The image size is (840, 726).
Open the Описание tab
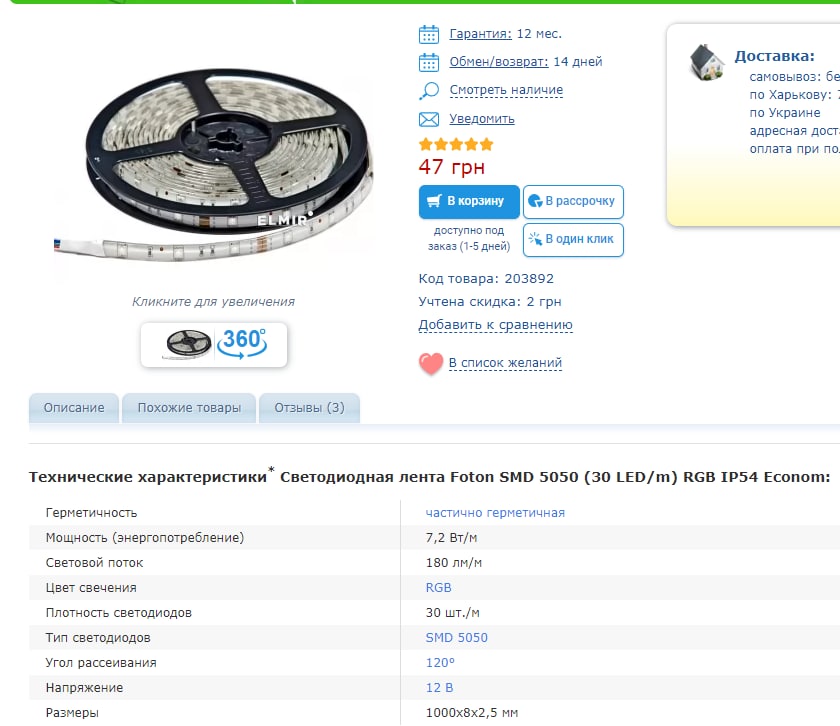[x=74, y=408]
